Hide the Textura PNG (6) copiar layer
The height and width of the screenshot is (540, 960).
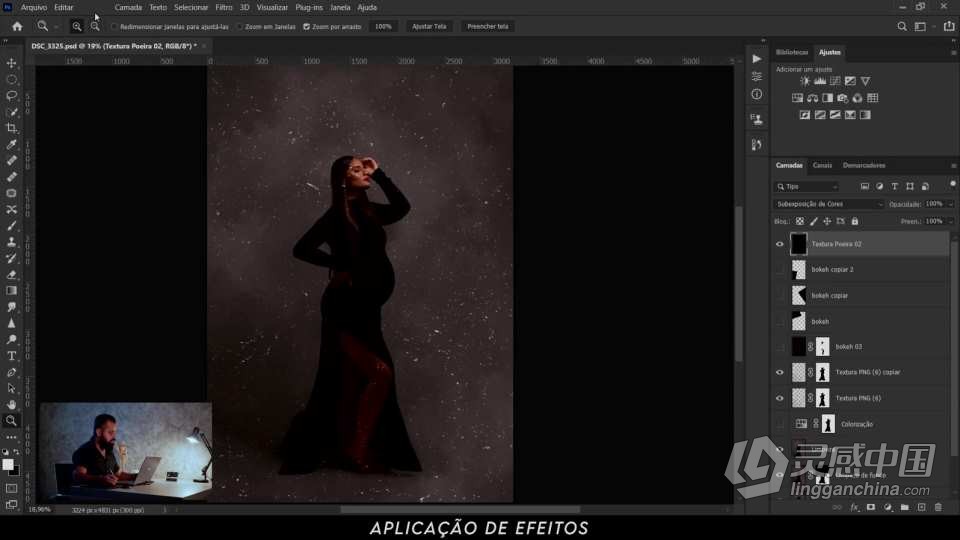tap(779, 372)
